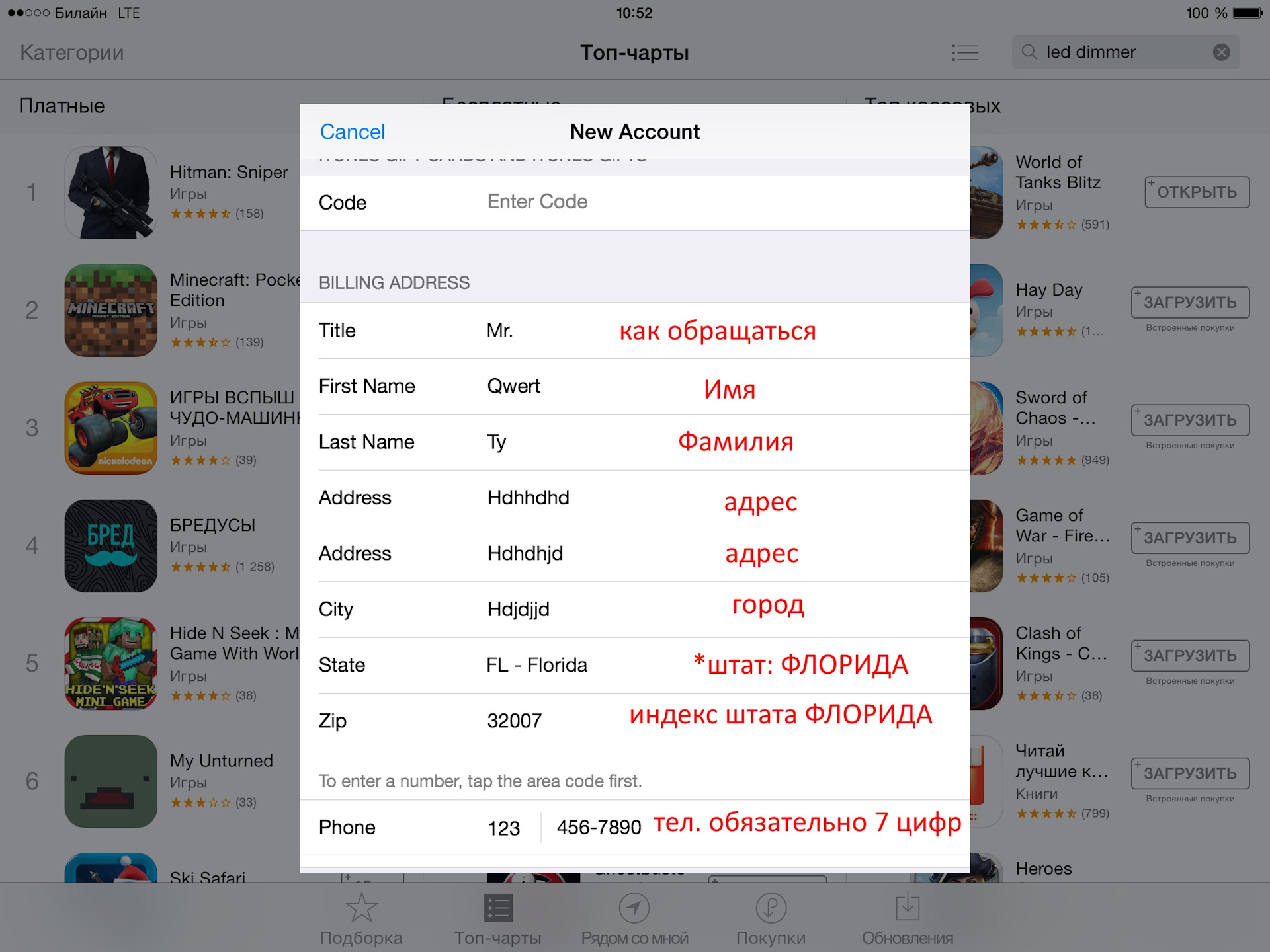Tap battery indicator in status bar

coord(1248,13)
